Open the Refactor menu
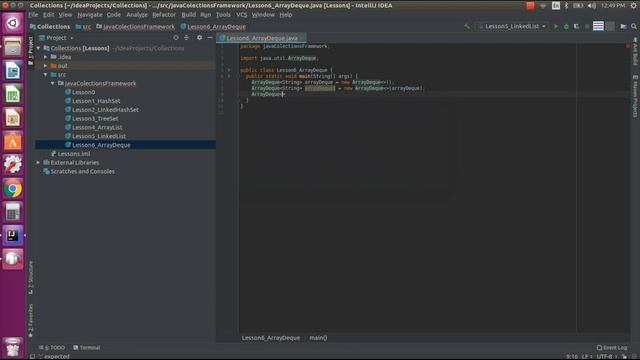 click(164, 15)
